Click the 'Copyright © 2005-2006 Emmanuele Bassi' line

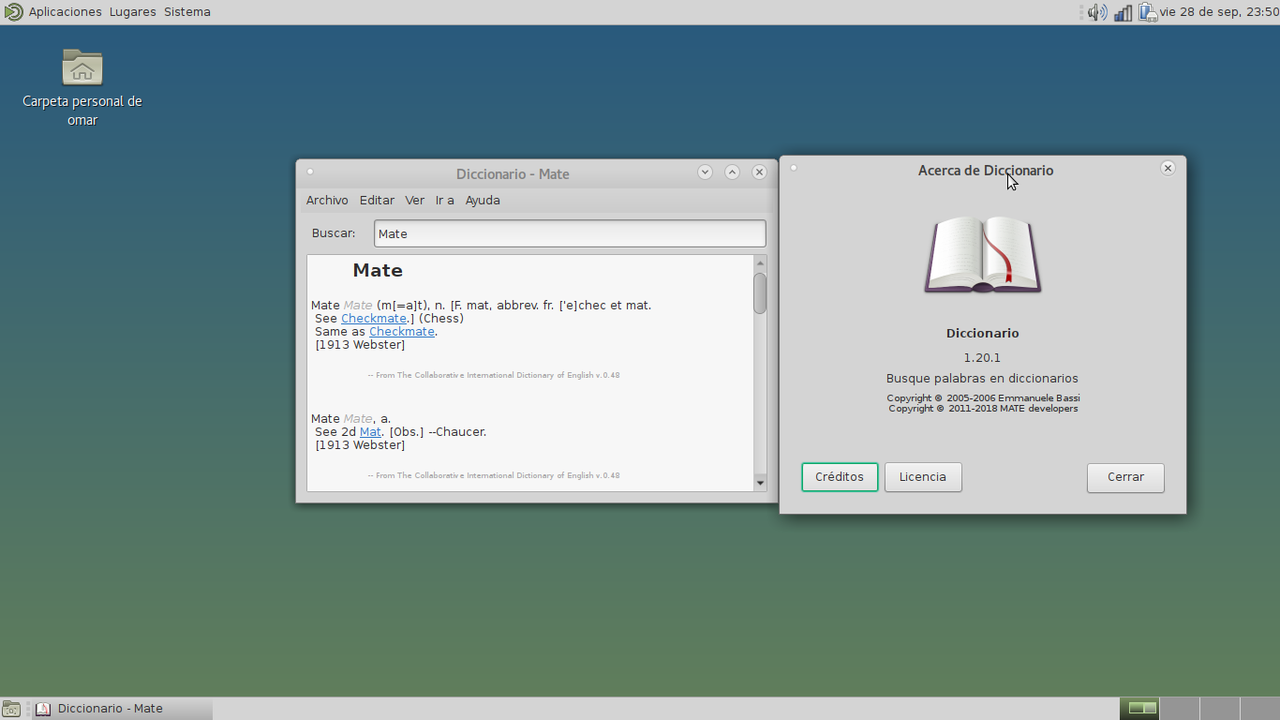click(x=983, y=398)
